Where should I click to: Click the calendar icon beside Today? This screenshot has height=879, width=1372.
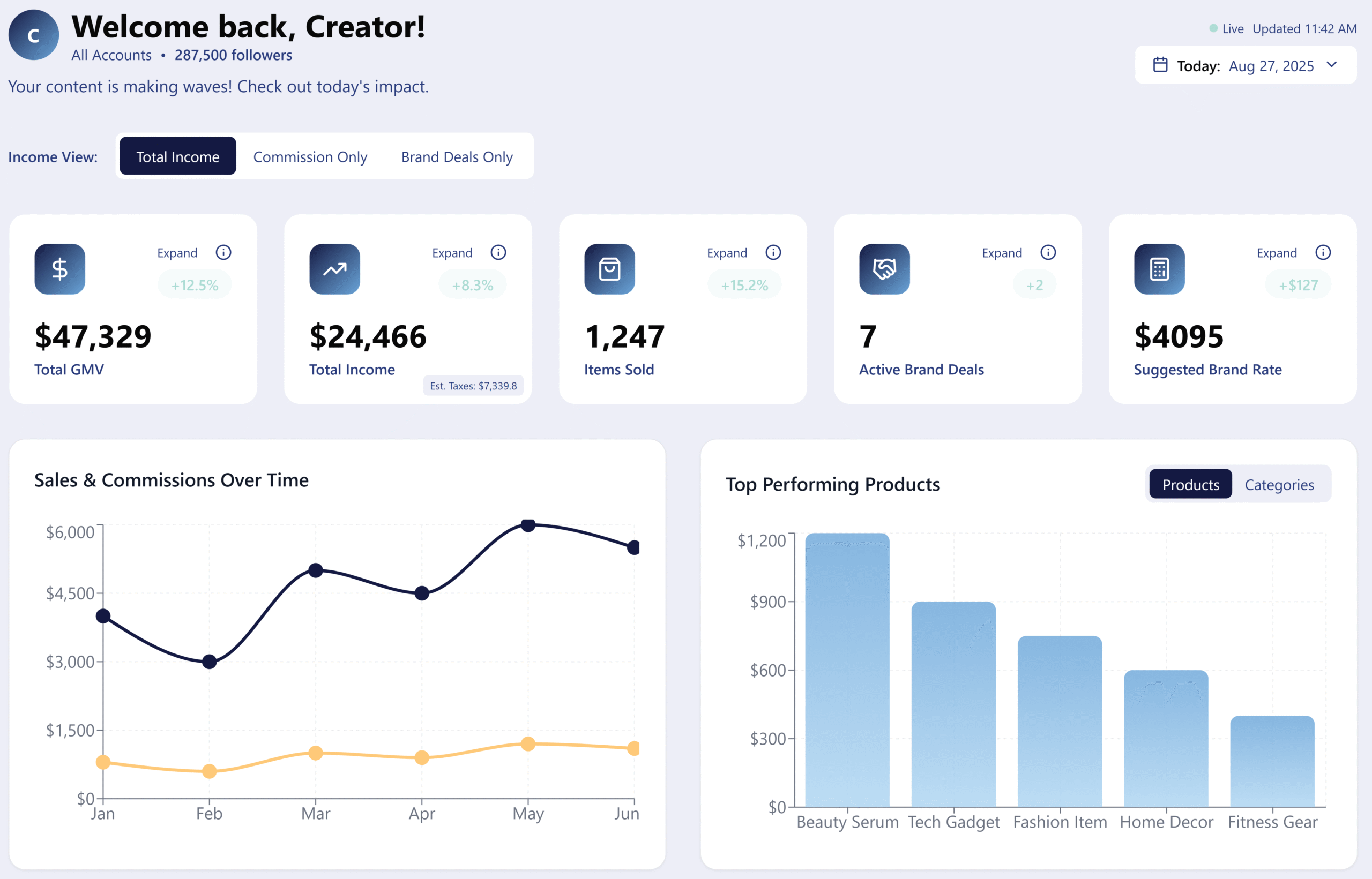coord(1160,65)
